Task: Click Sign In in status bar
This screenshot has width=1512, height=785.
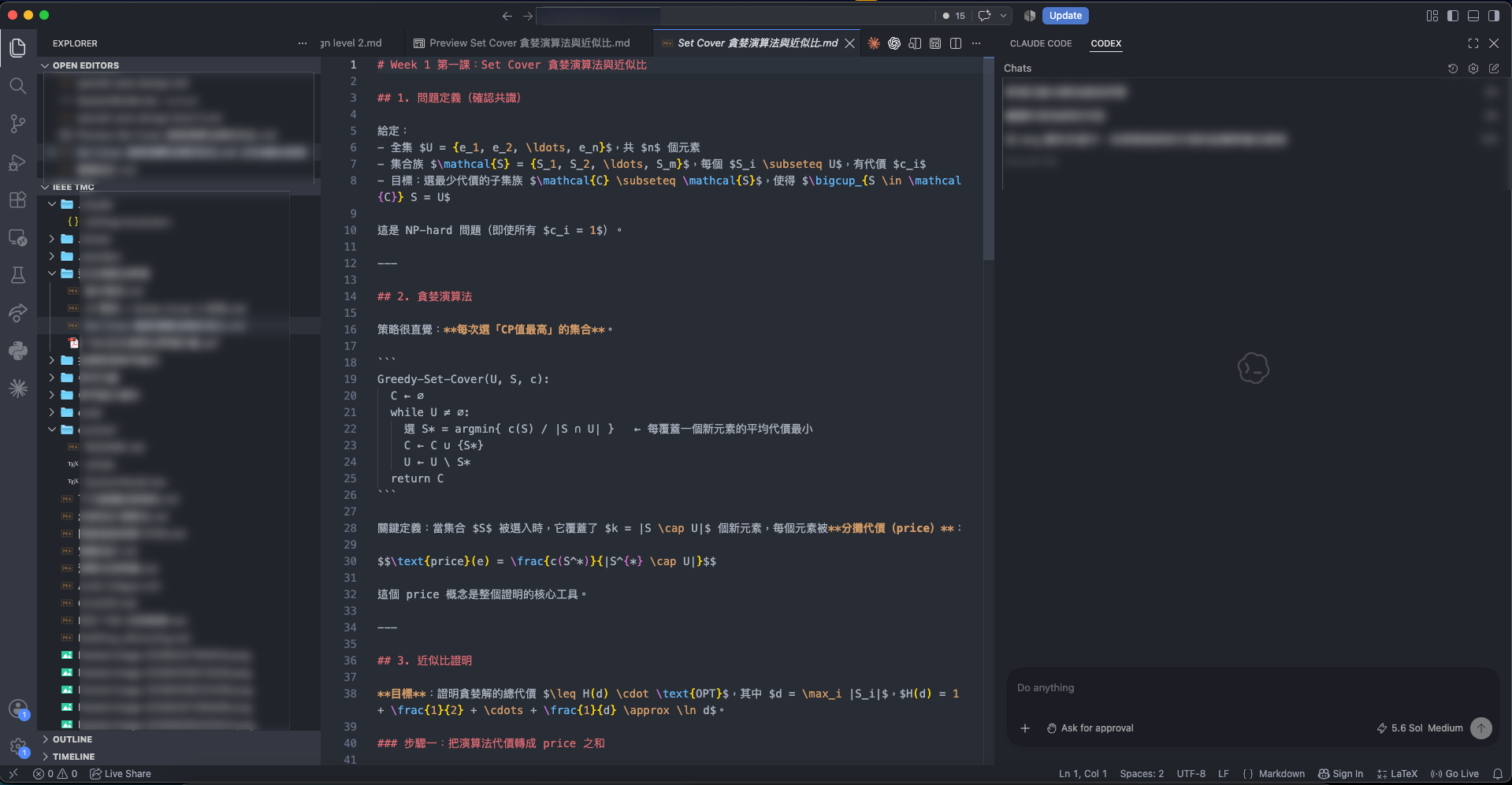Action: point(1340,774)
